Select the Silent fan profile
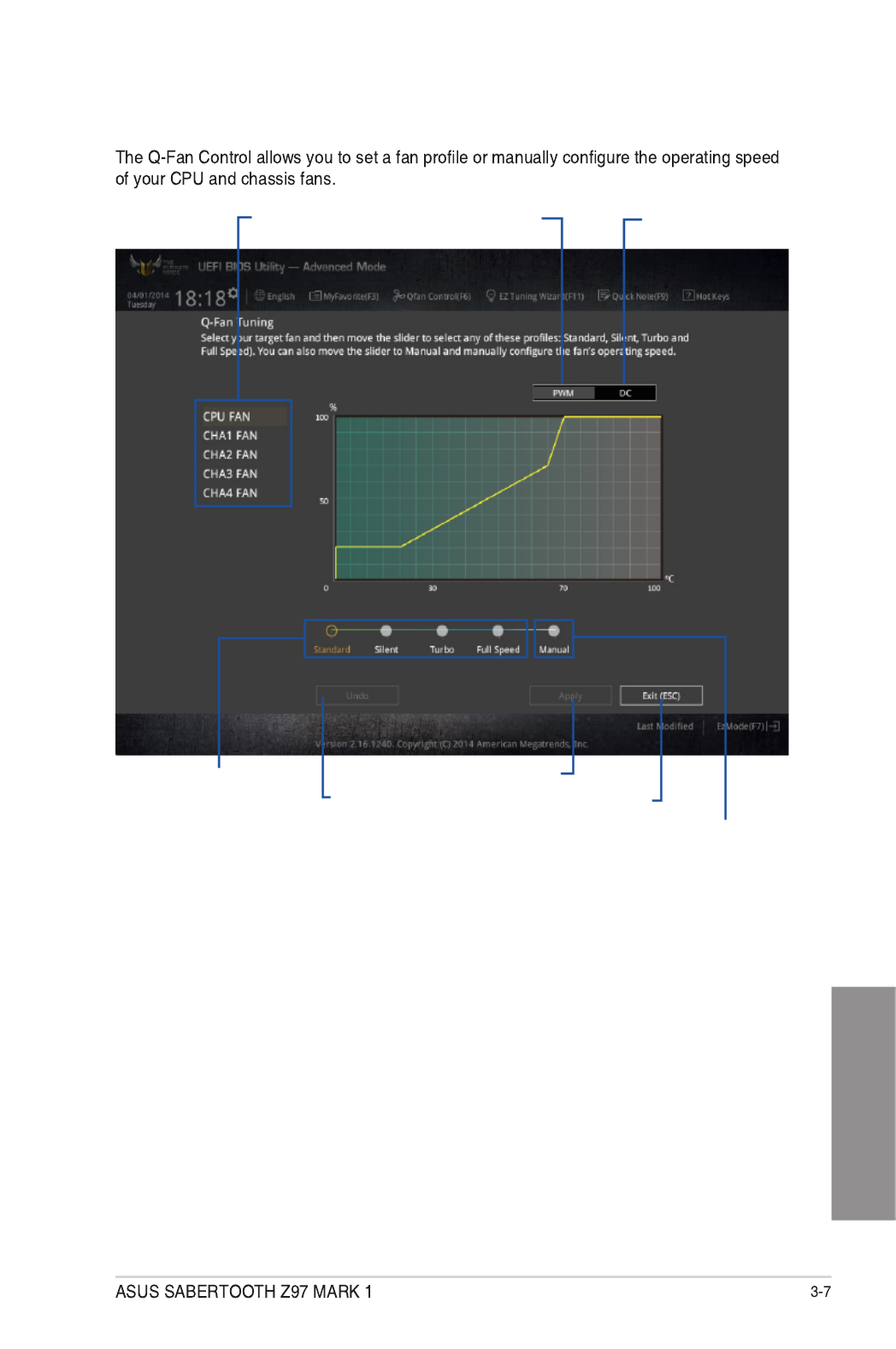Image resolution: width=896 pixels, height=1349 pixels. pyautogui.click(x=386, y=632)
